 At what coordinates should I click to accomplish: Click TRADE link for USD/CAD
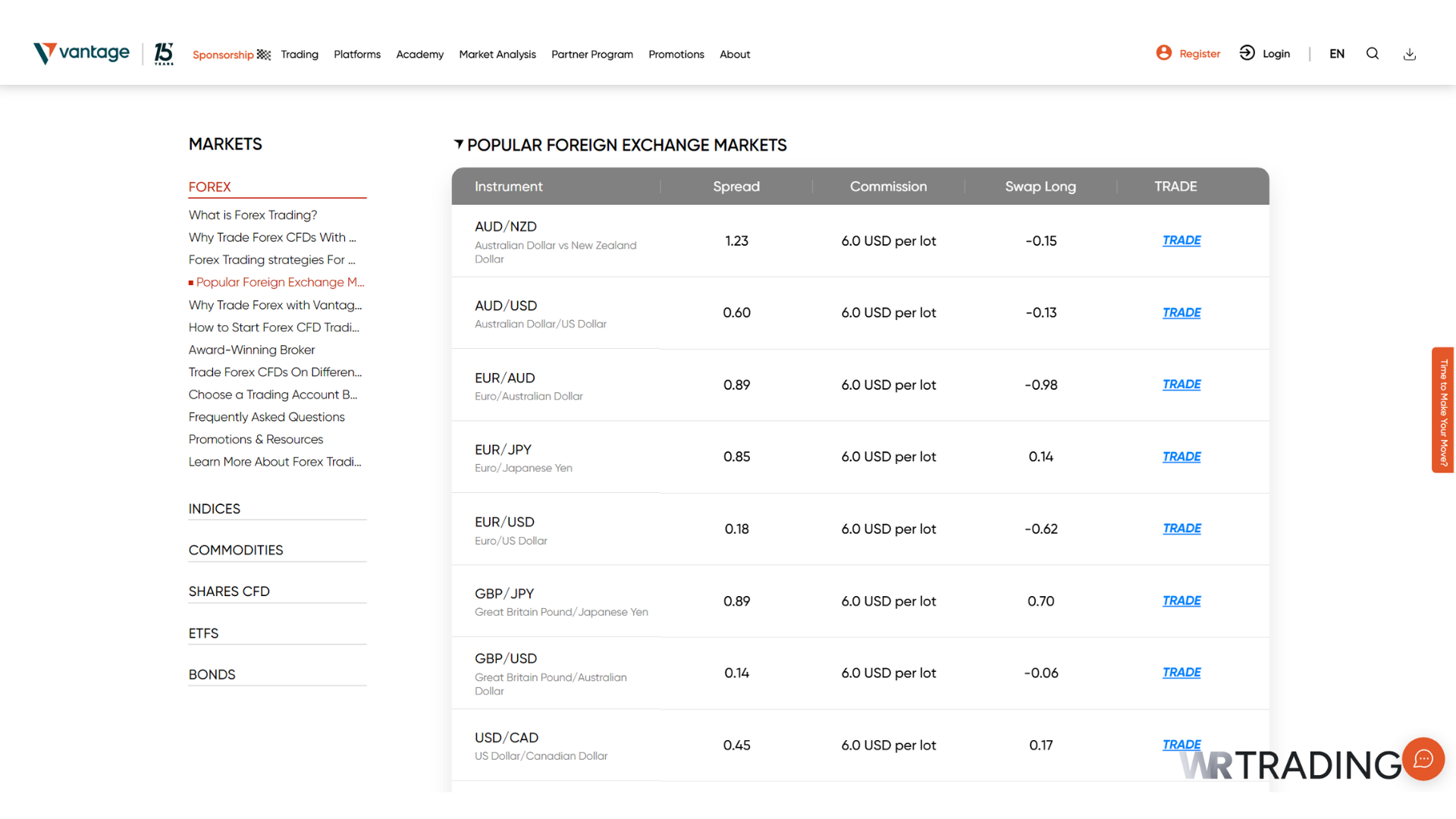pos(1181,745)
